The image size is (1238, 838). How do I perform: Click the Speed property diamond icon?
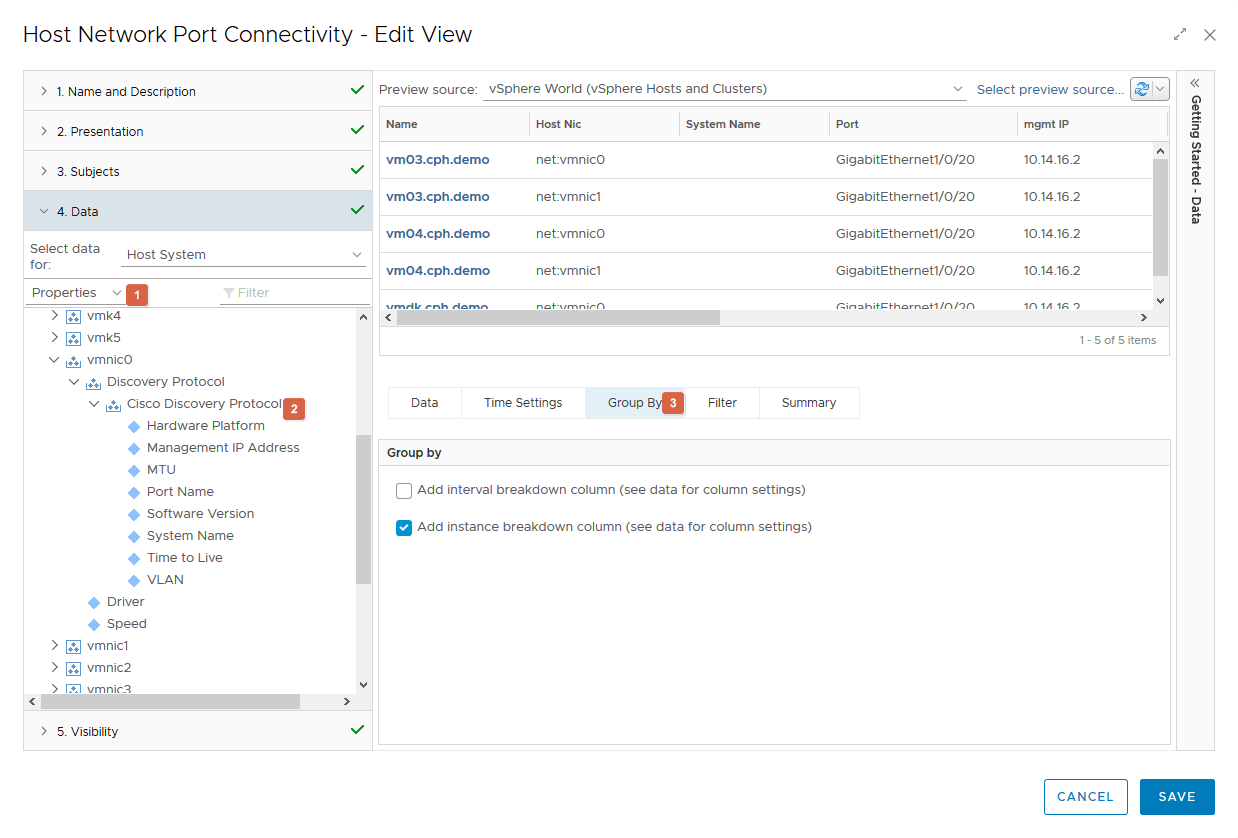(x=94, y=624)
